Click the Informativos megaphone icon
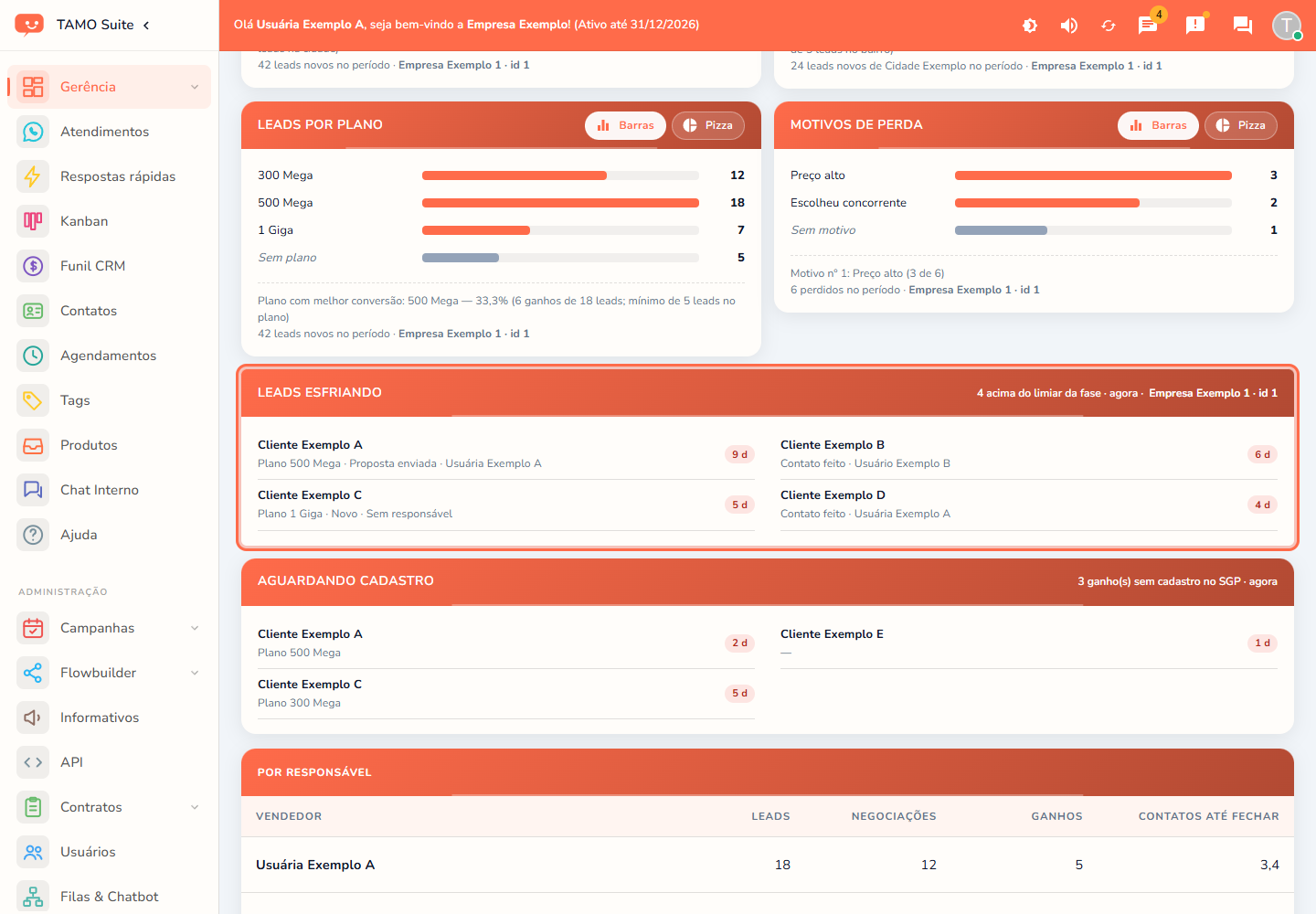The image size is (1316, 914). pyautogui.click(x=33, y=717)
